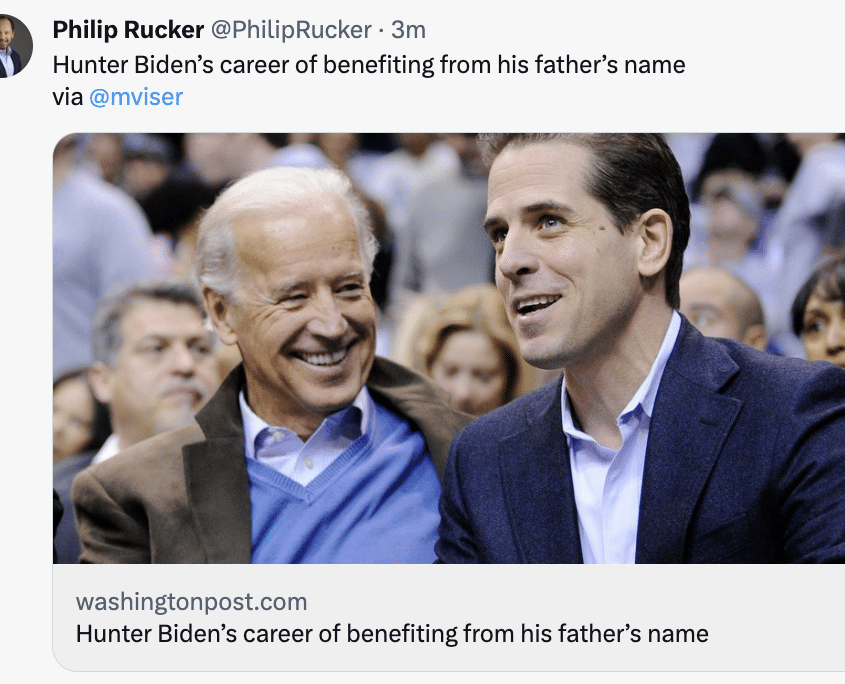Open the @PhilipRucker handle link
The width and height of the screenshot is (845, 684).
click(291, 30)
